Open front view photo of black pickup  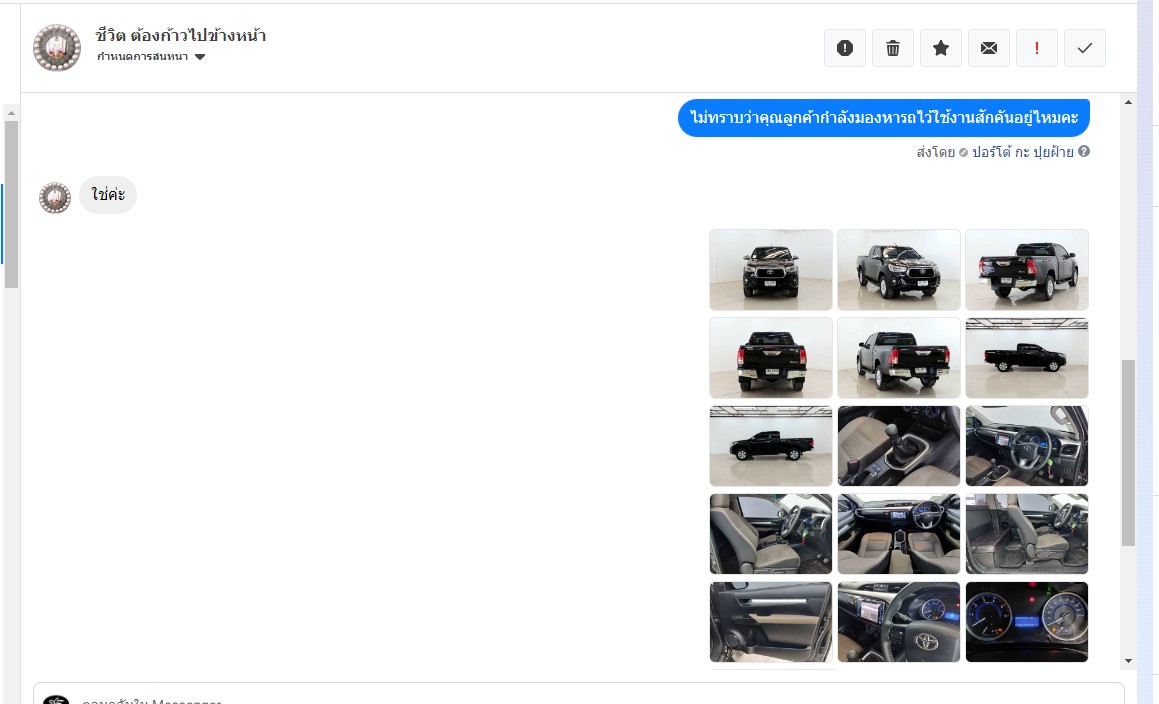771,270
